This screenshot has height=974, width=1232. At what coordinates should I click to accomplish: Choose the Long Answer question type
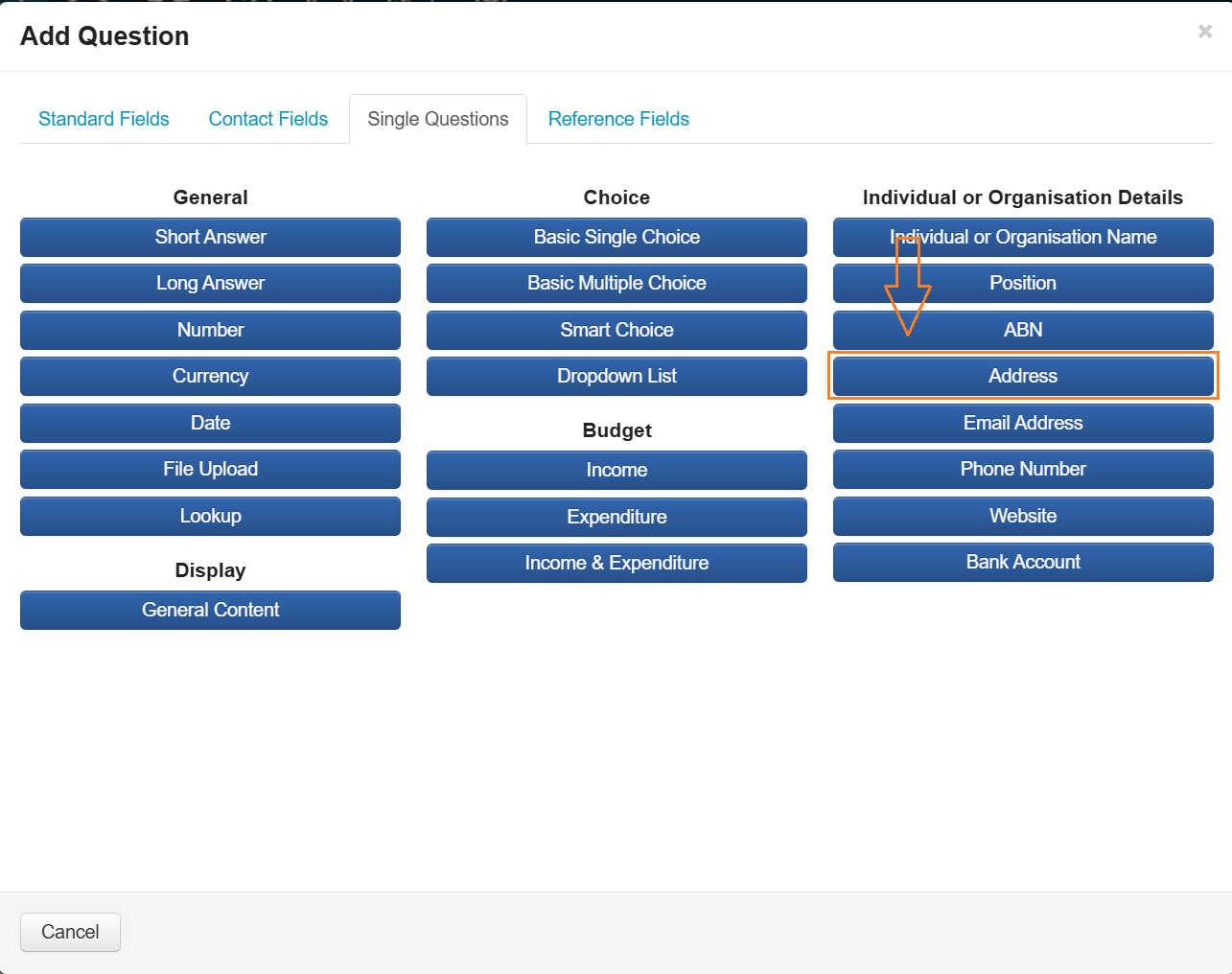point(210,284)
